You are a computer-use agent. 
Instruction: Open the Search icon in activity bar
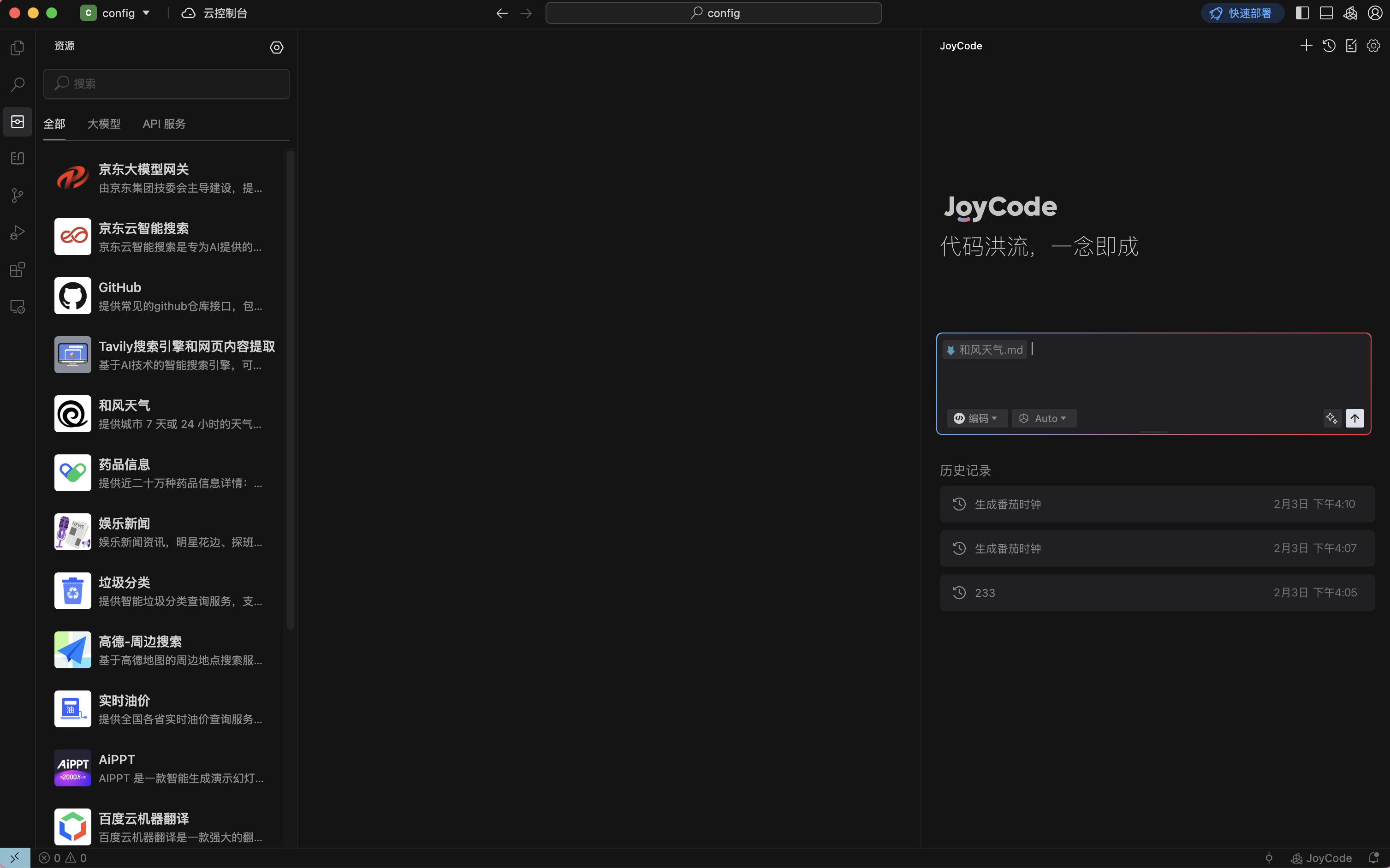point(18,84)
